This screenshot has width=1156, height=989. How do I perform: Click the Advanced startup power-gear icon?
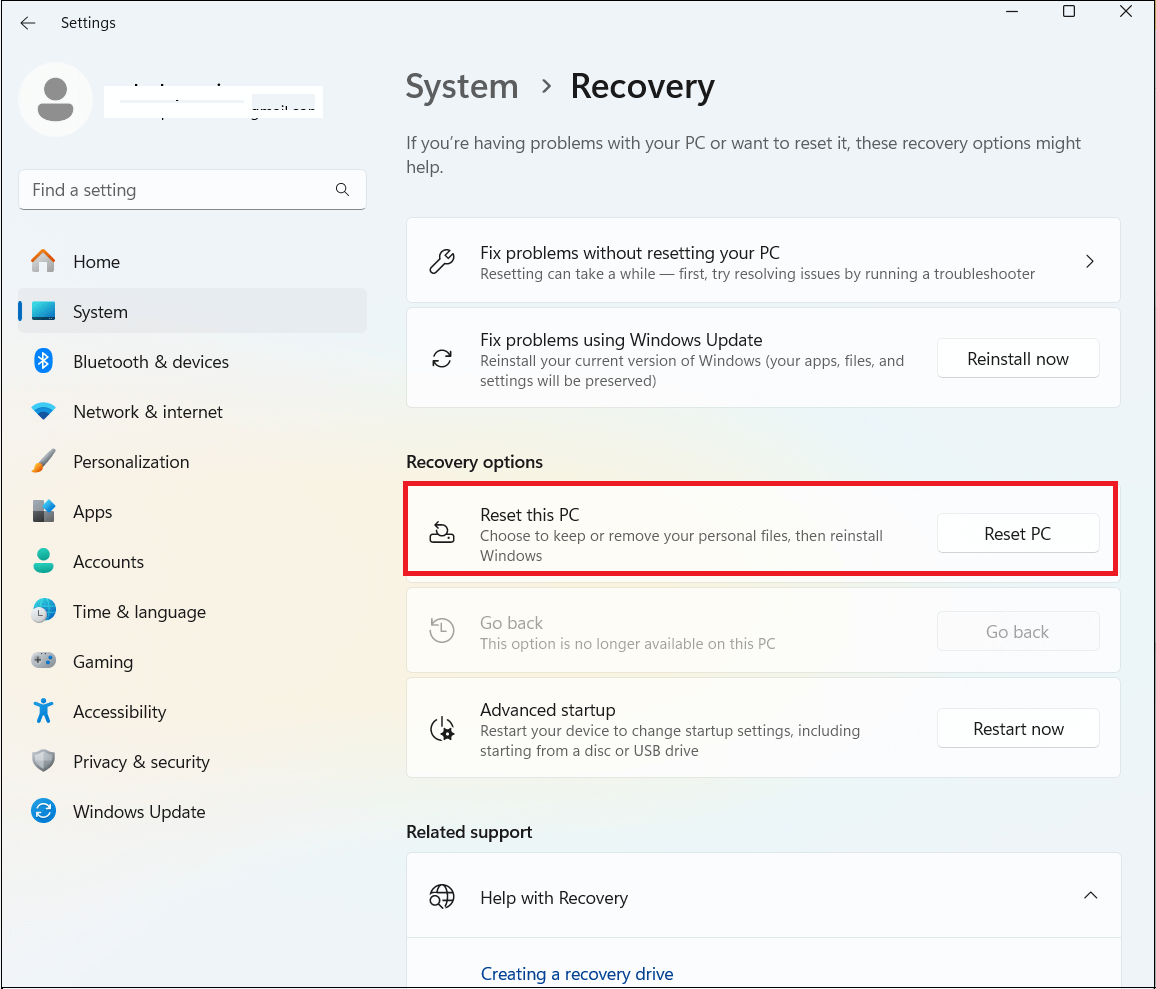tap(442, 729)
